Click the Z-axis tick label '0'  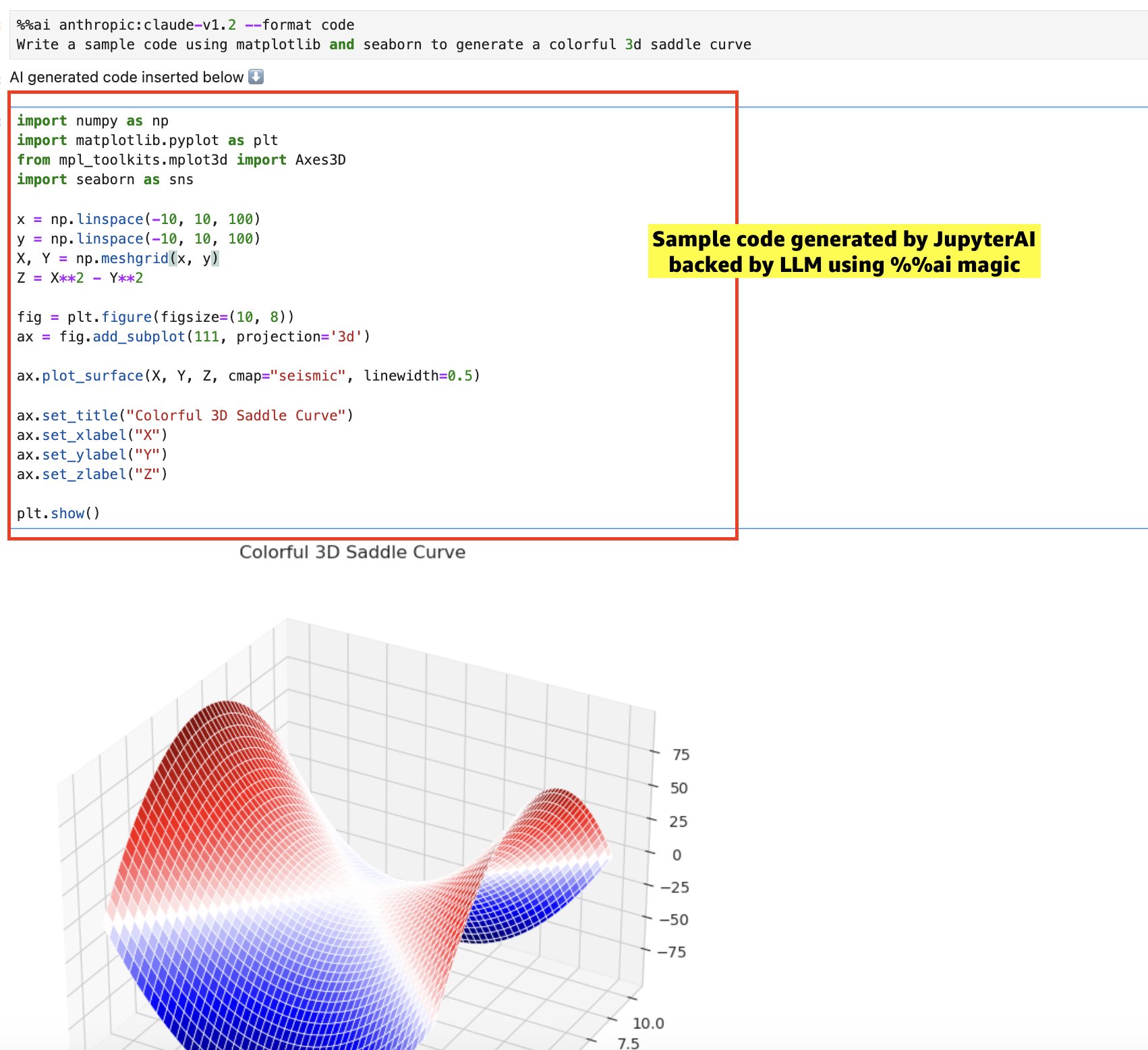pyautogui.click(x=677, y=855)
